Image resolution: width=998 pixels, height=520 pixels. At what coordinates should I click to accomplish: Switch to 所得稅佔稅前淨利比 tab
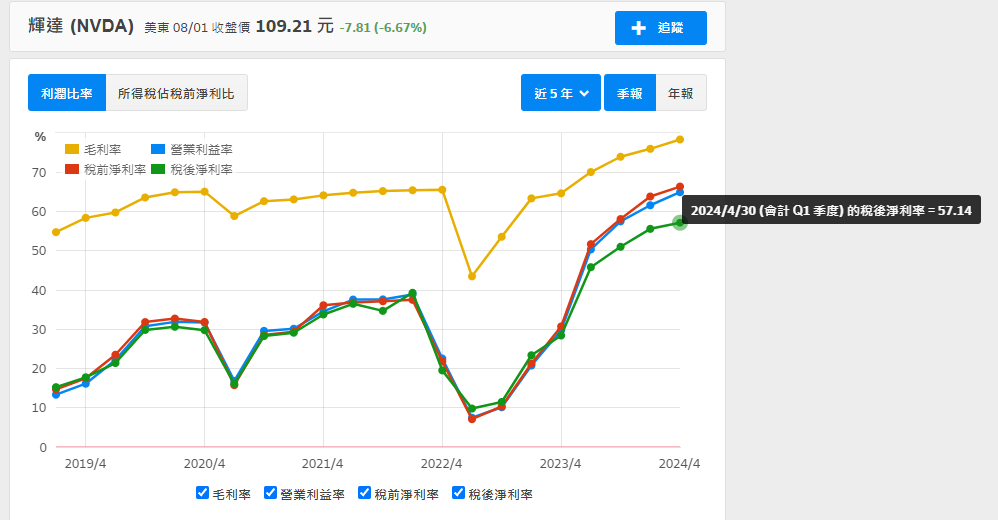pos(176,93)
